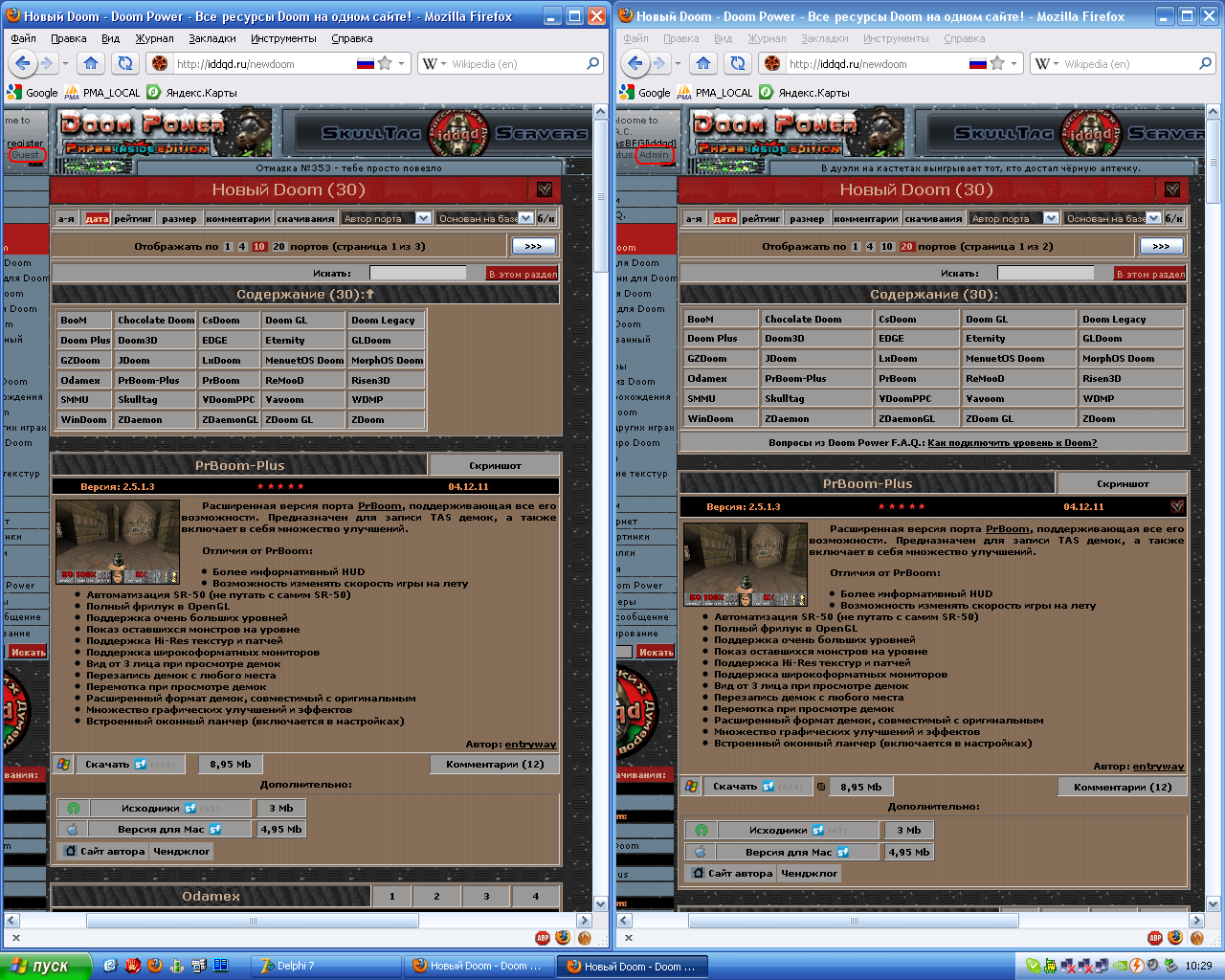Bookmark page with star icon in left window
The image size is (1225, 980).
(385, 63)
